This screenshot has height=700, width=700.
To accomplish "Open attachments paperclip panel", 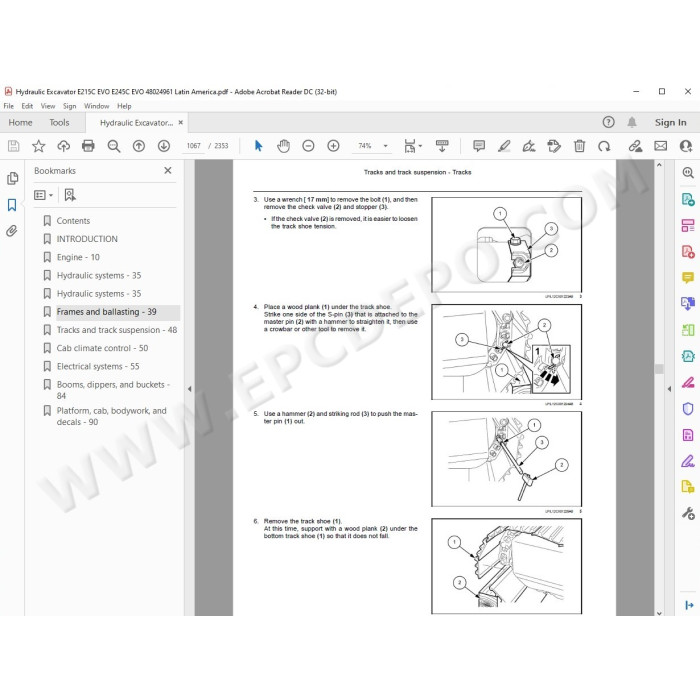I will pos(12,231).
